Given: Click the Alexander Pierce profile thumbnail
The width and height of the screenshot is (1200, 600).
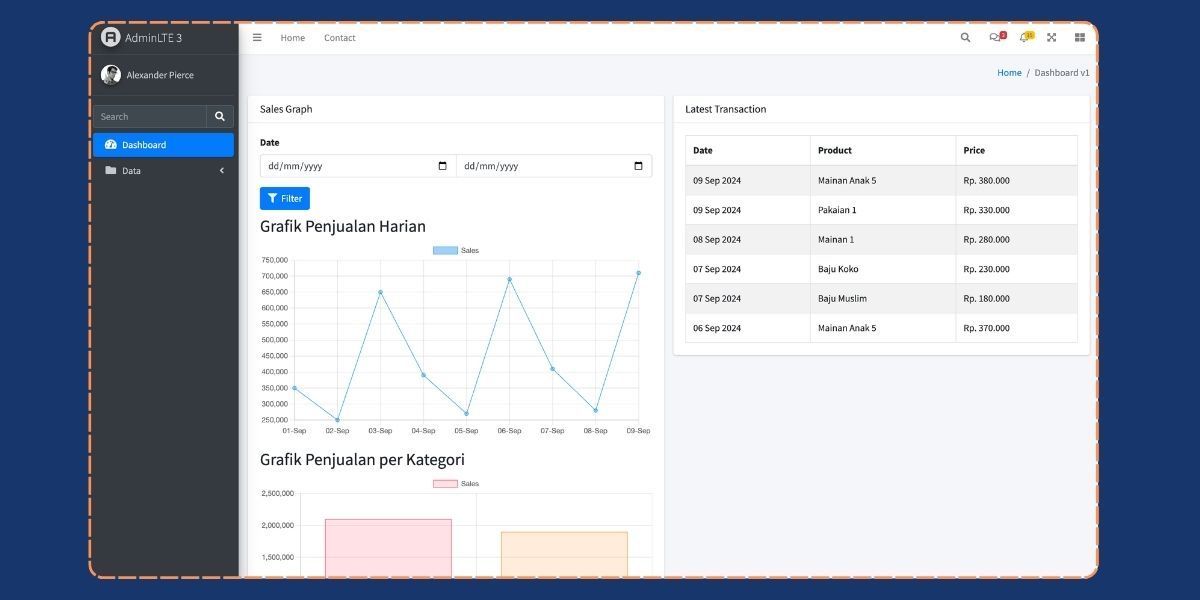Looking at the screenshot, I should 112,74.
